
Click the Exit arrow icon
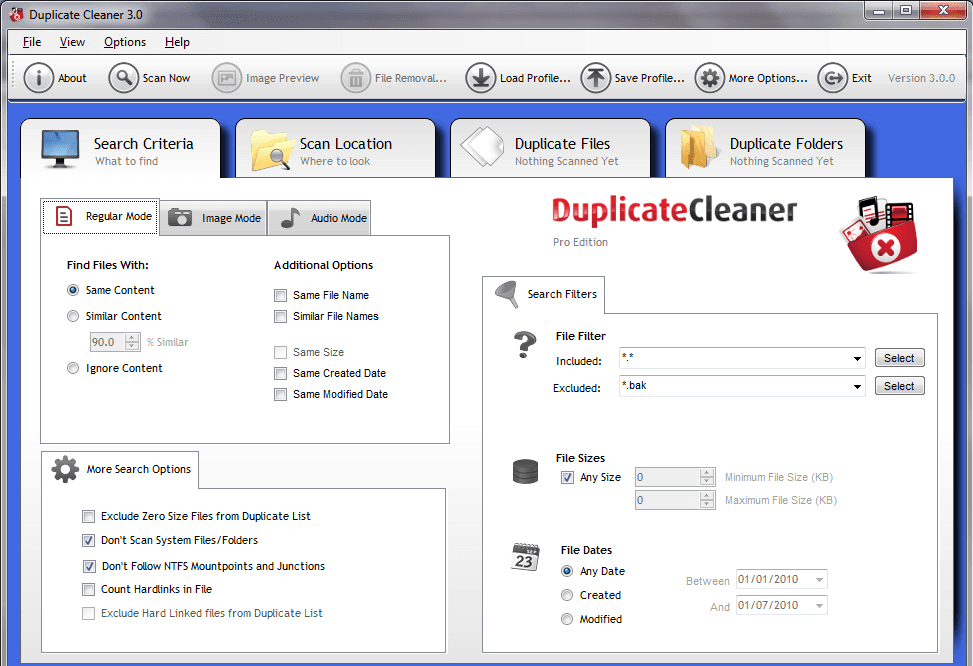point(833,78)
